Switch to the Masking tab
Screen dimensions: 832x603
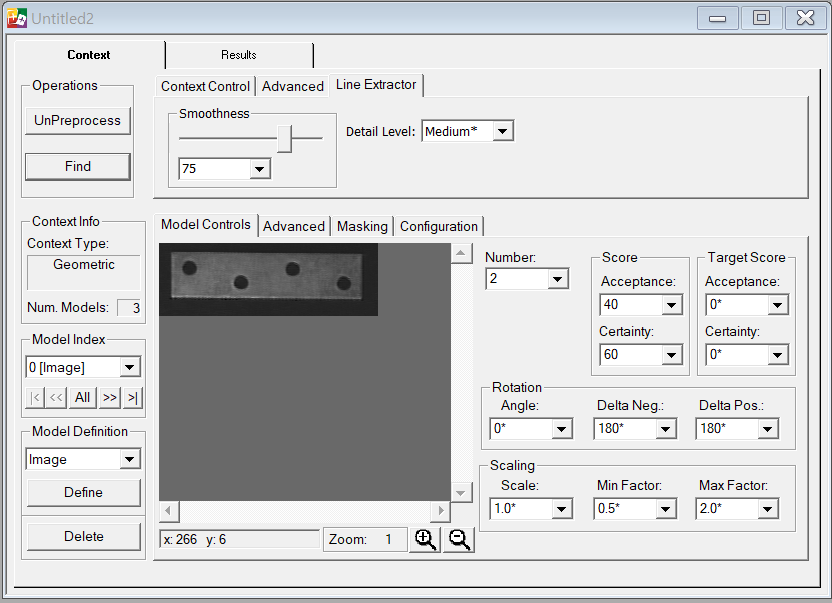[x=362, y=227]
